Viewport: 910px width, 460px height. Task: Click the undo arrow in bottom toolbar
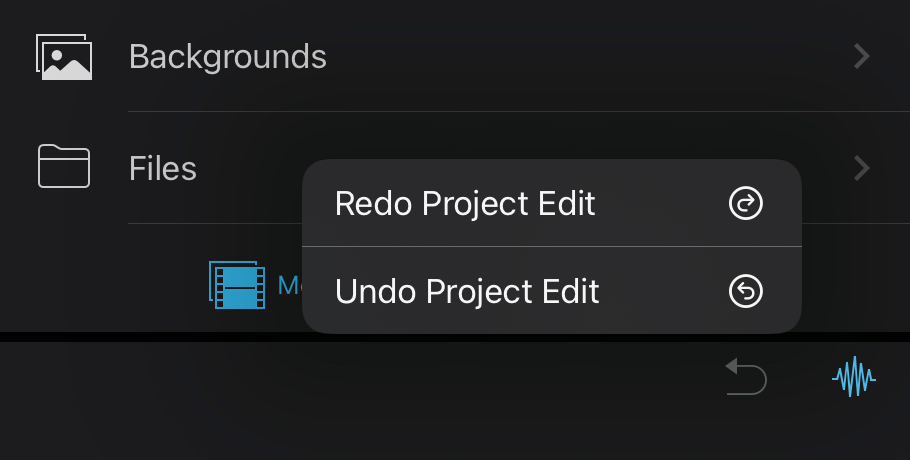point(746,376)
